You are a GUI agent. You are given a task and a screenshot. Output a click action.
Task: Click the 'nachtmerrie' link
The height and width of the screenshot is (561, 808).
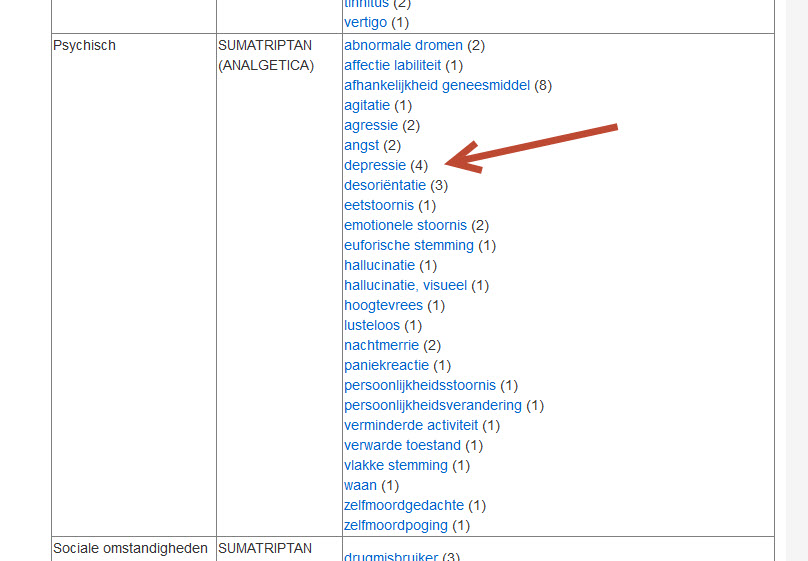pos(381,345)
